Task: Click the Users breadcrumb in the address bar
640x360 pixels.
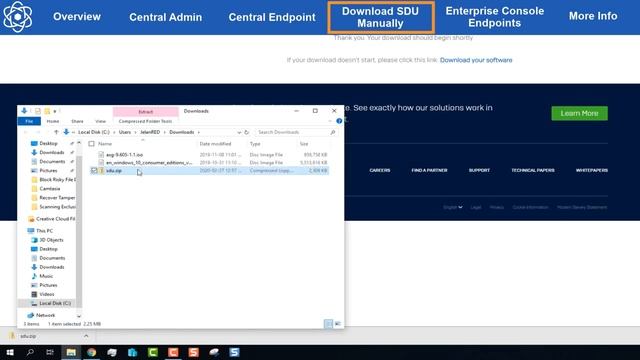Action: point(125,132)
